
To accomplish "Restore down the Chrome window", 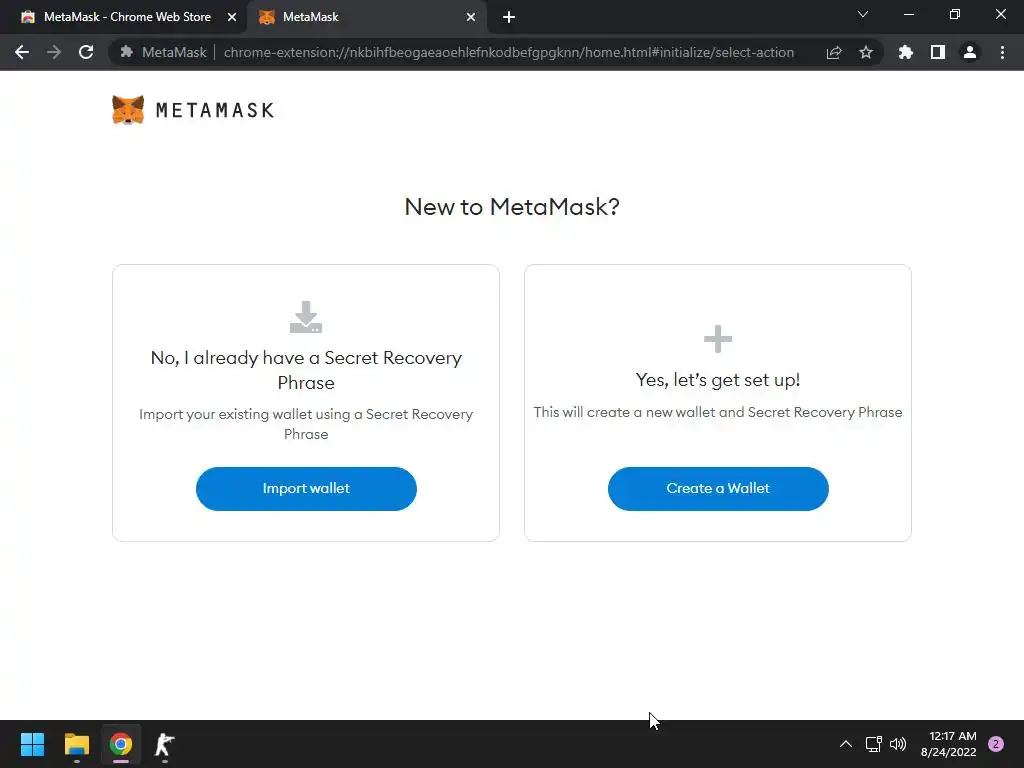I will [x=955, y=14].
